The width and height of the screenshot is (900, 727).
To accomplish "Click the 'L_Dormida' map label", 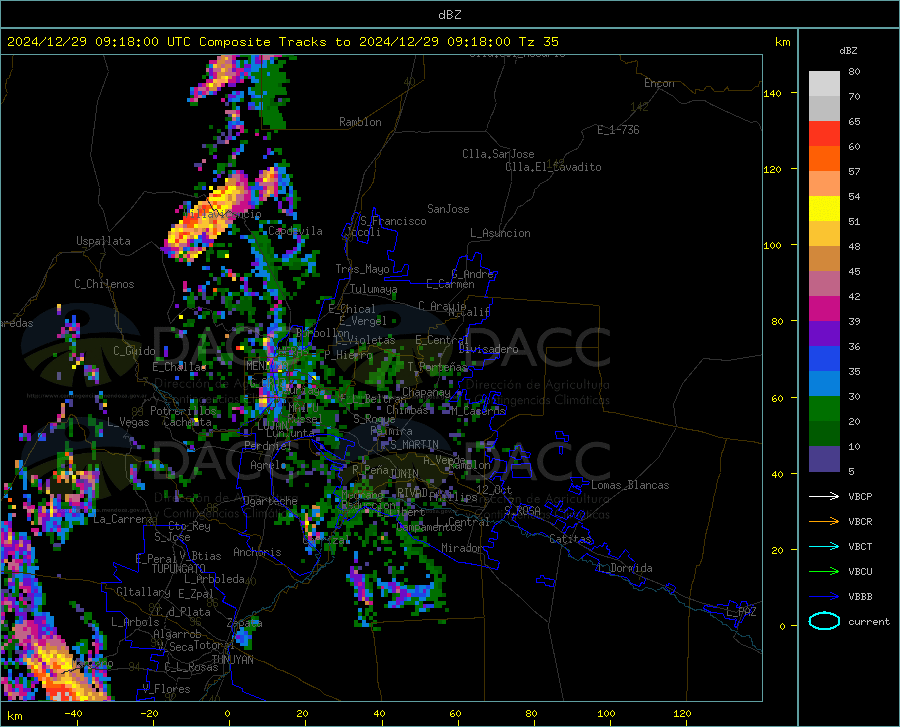I will [x=625, y=568].
